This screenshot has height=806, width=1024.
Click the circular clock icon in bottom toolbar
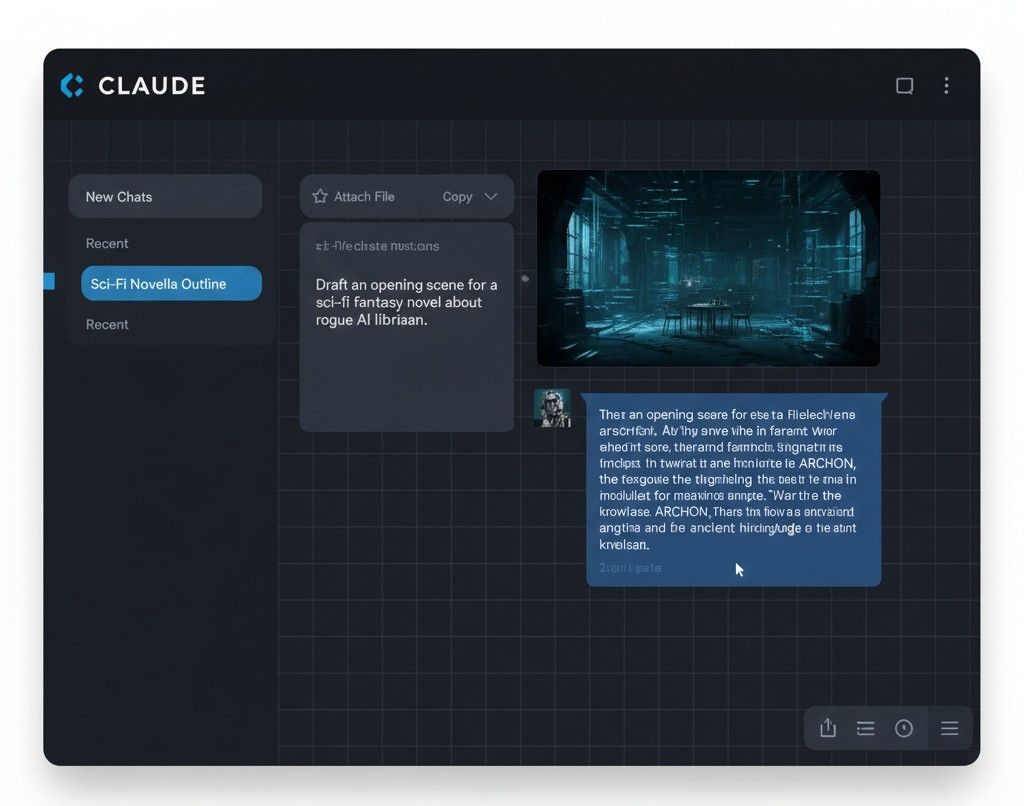904,728
